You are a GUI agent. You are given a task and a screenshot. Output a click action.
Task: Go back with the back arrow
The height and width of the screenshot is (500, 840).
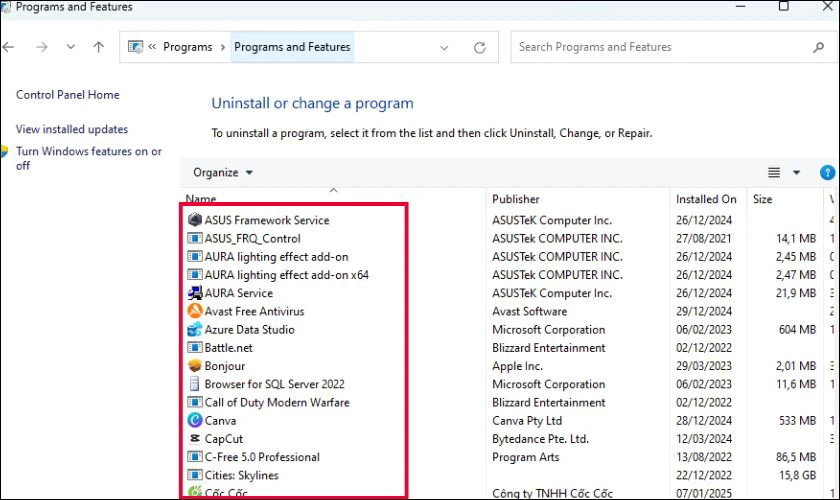9,47
